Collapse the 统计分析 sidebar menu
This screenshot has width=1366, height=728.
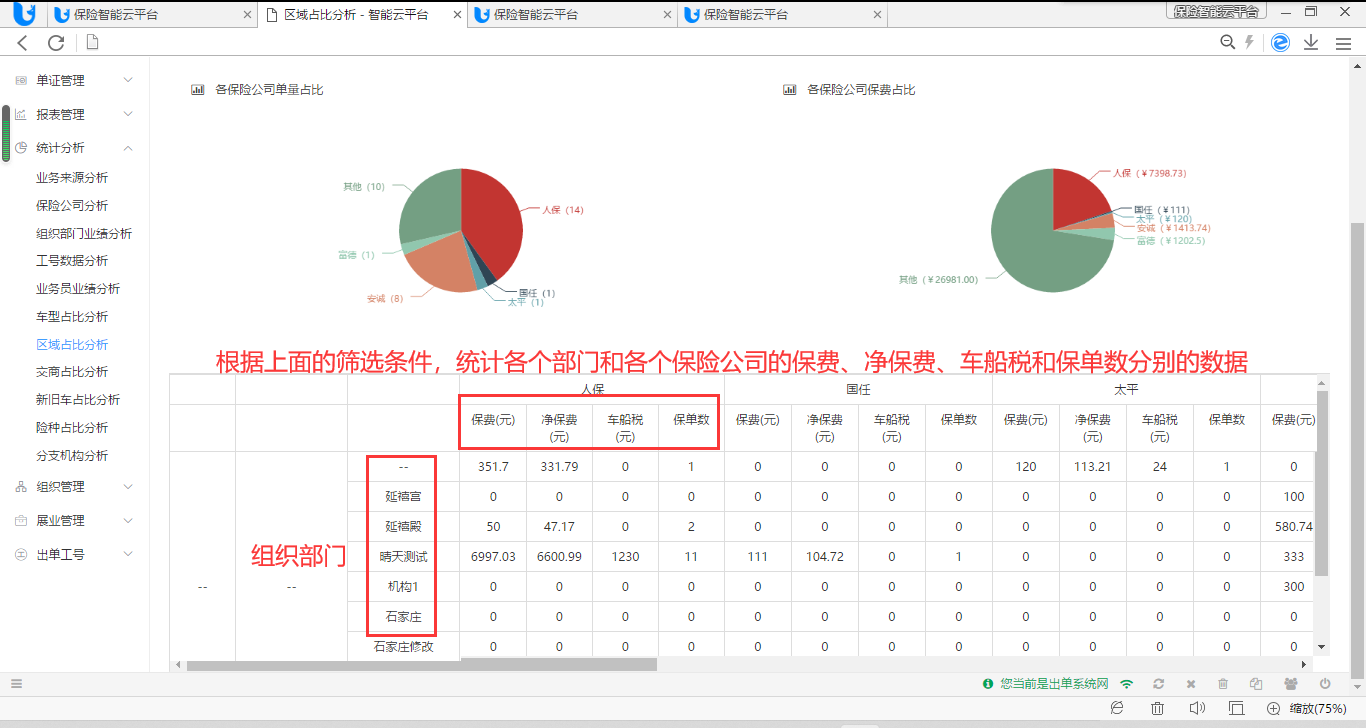click(x=75, y=147)
